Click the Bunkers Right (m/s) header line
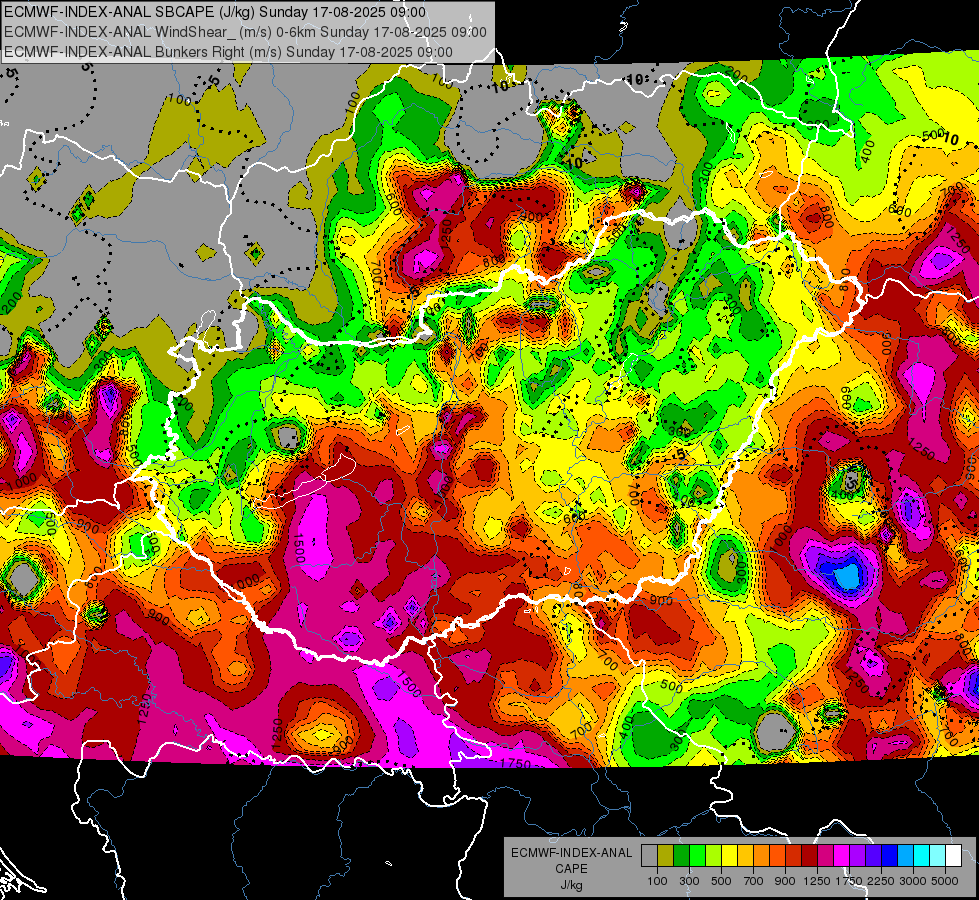Viewport: 979px width, 900px height. pos(229,52)
